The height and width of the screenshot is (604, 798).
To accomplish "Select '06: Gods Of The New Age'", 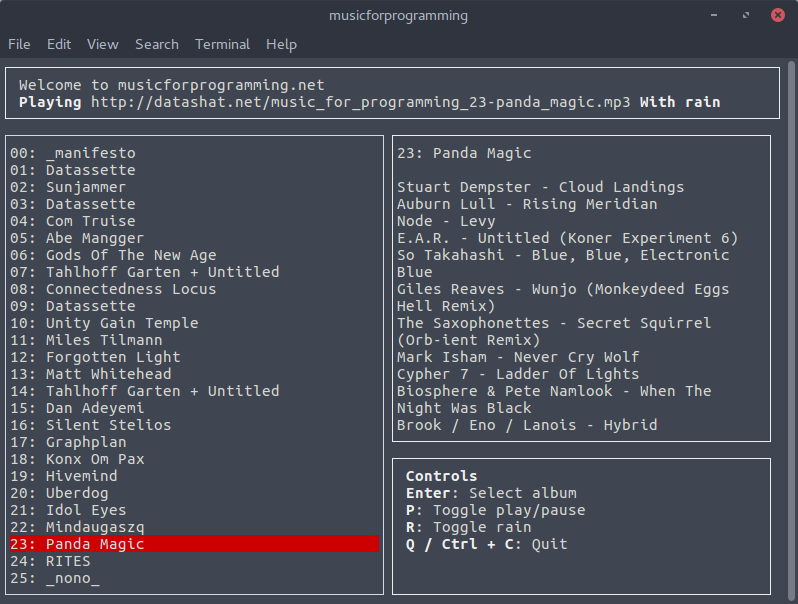I will click(194, 255).
